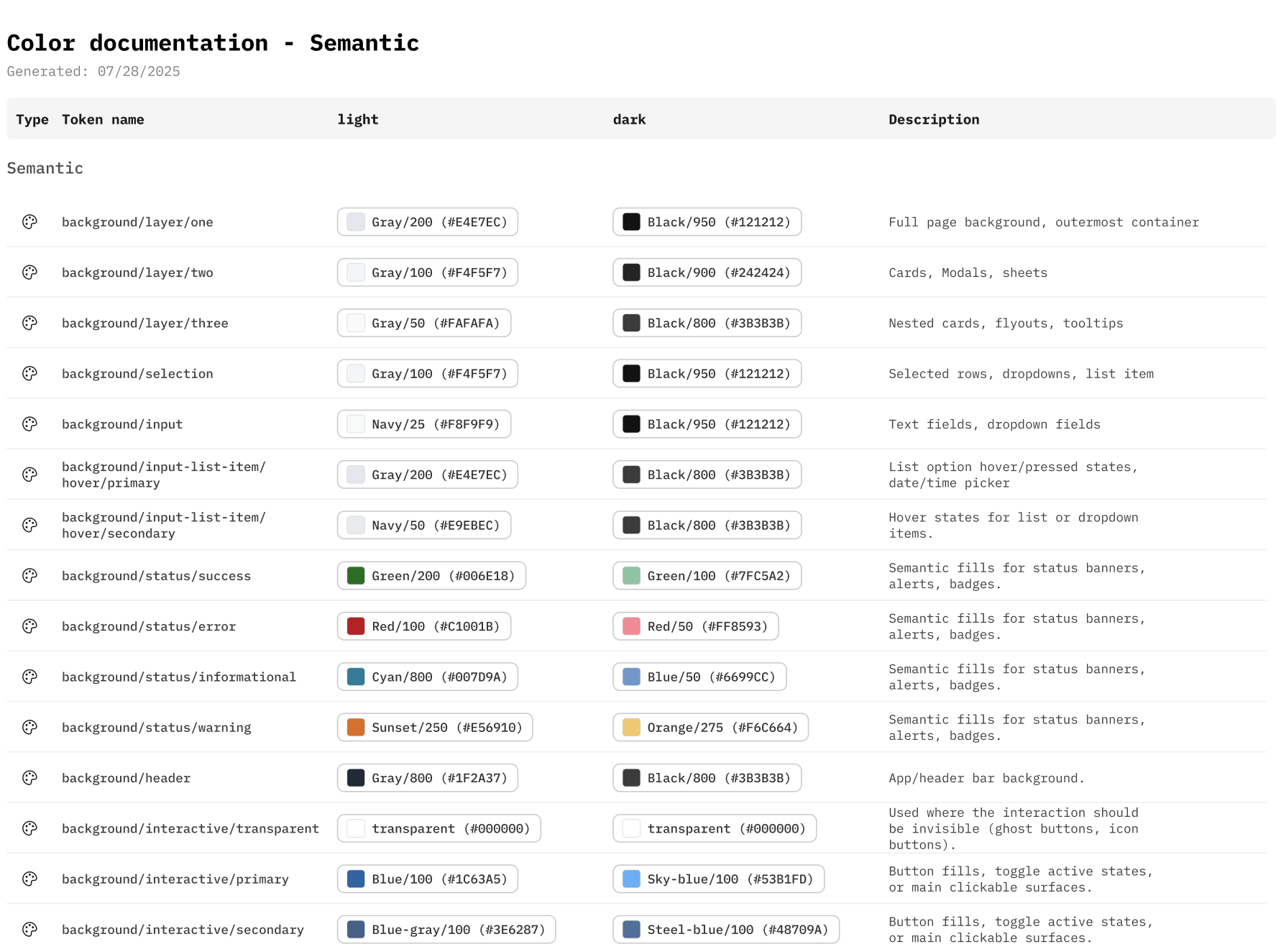Click the palette icon for background/input
Image resolution: width=1281 pixels, height=952 pixels.
pyautogui.click(x=29, y=424)
